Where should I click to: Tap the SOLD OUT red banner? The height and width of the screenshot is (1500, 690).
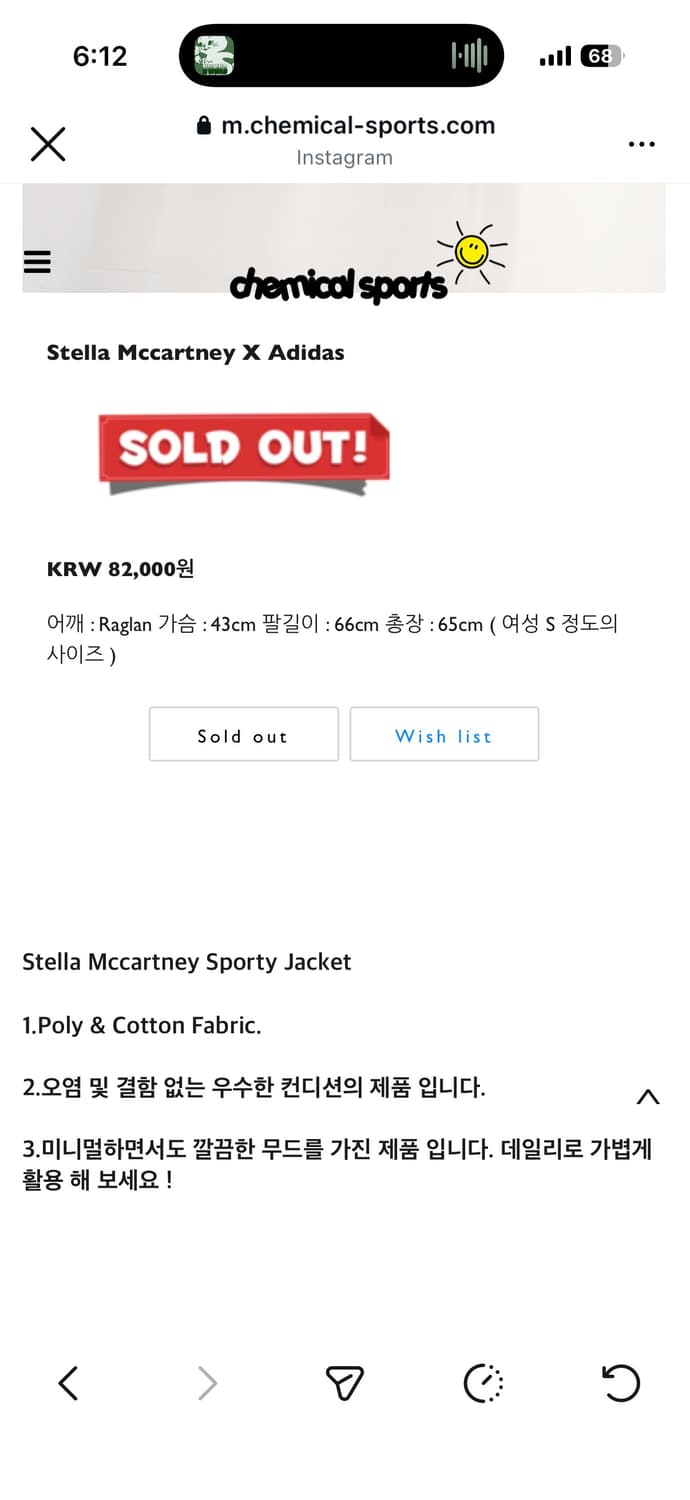tap(243, 449)
